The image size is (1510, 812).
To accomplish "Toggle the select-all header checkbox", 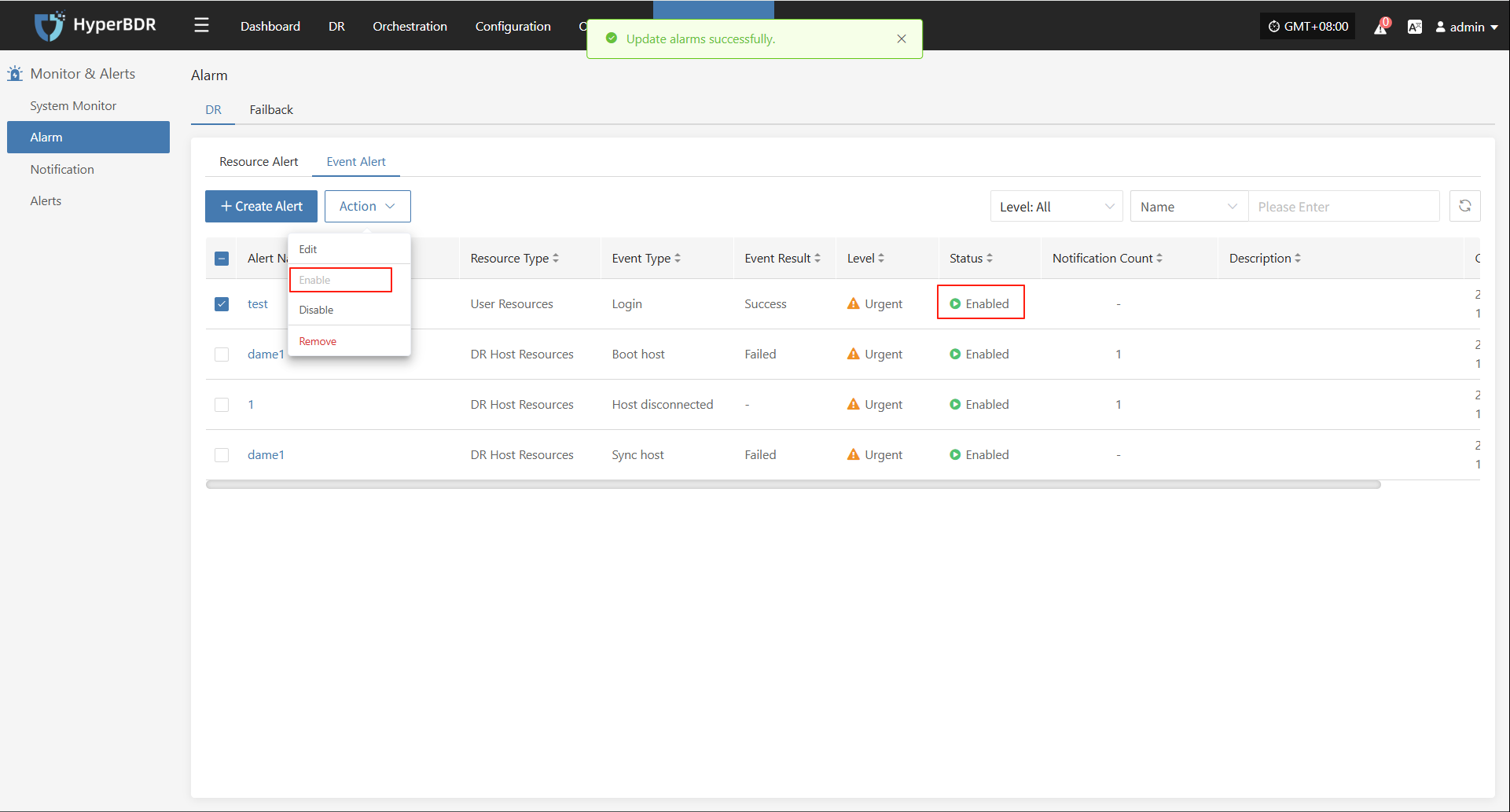I will tap(222, 259).
